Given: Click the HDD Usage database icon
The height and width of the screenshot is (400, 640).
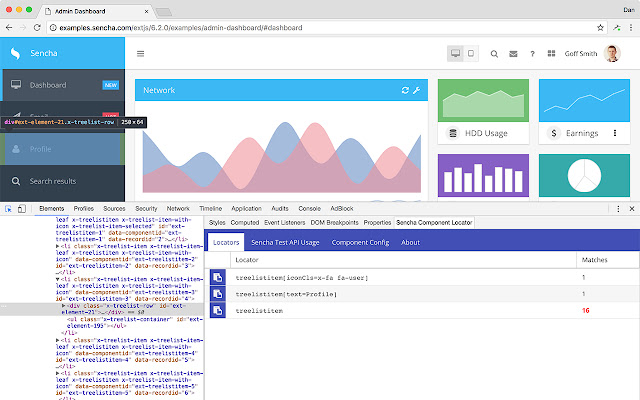Looking at the screenshot, I should tap(452, 133).
